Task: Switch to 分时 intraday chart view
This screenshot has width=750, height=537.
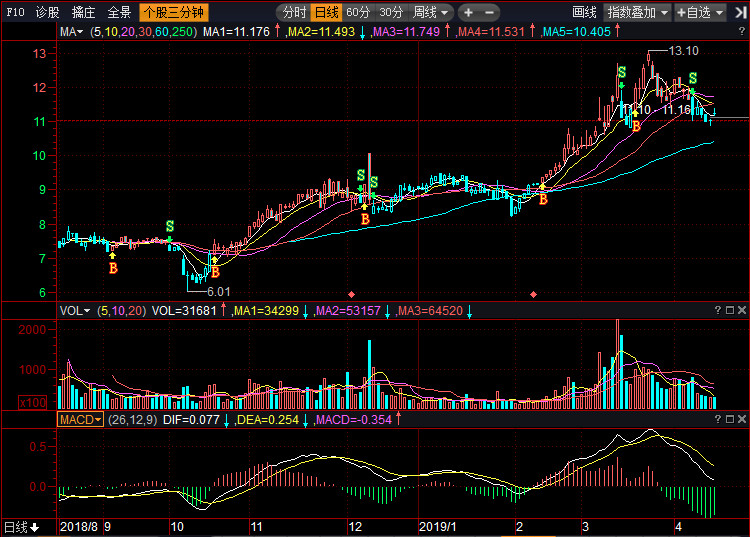Action: 294,13
